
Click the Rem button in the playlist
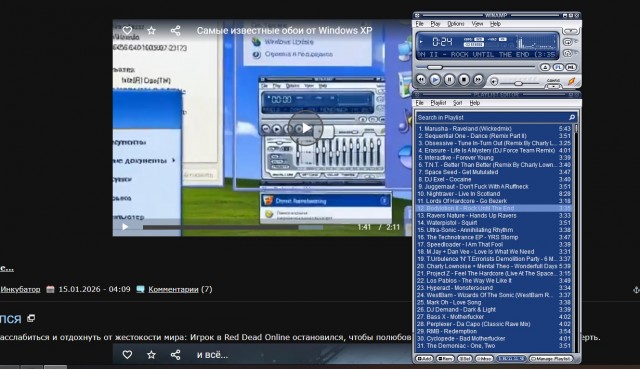click(x=445, y=358)
